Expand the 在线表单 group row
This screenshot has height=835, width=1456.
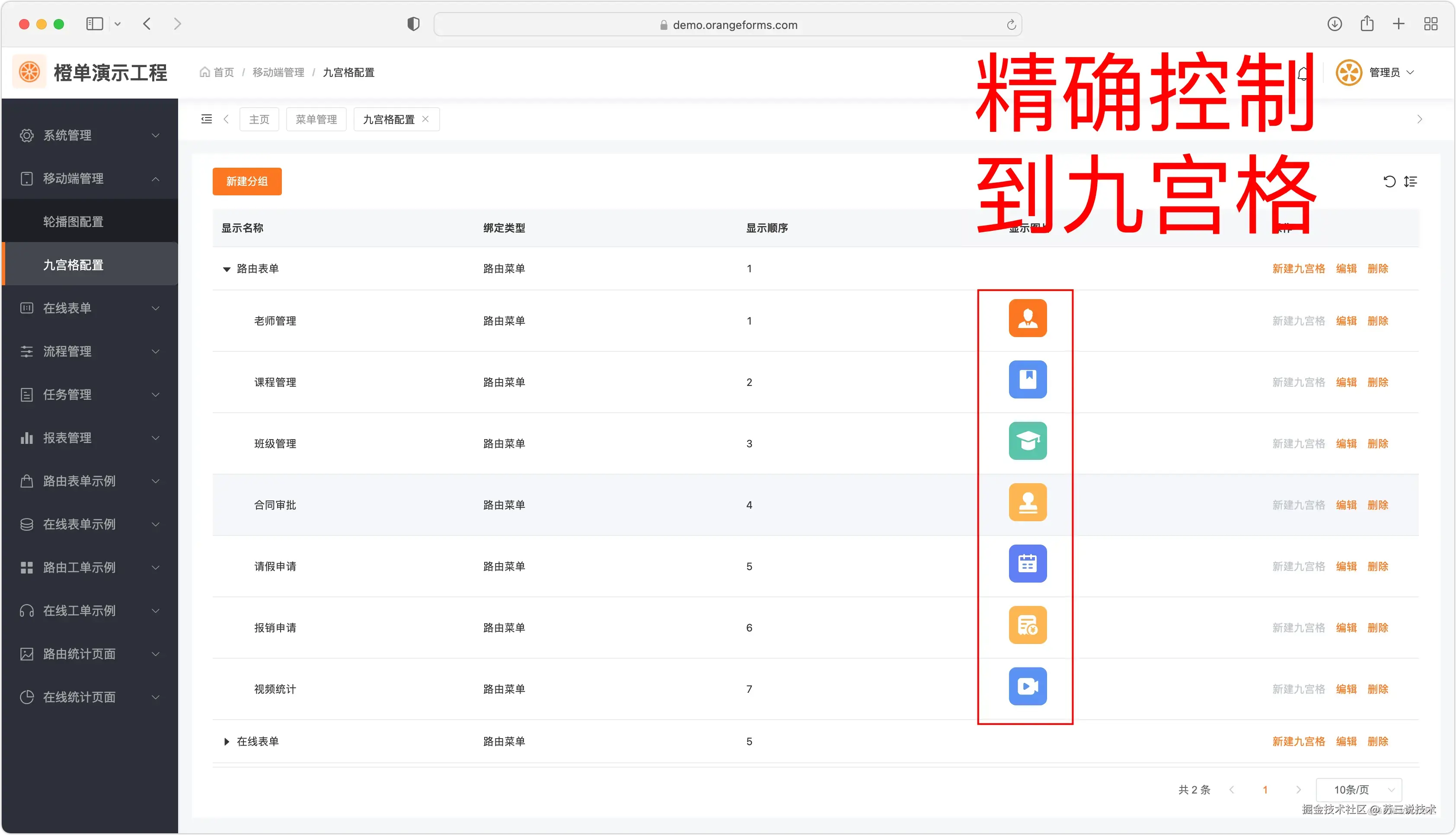tap(227, 742)
